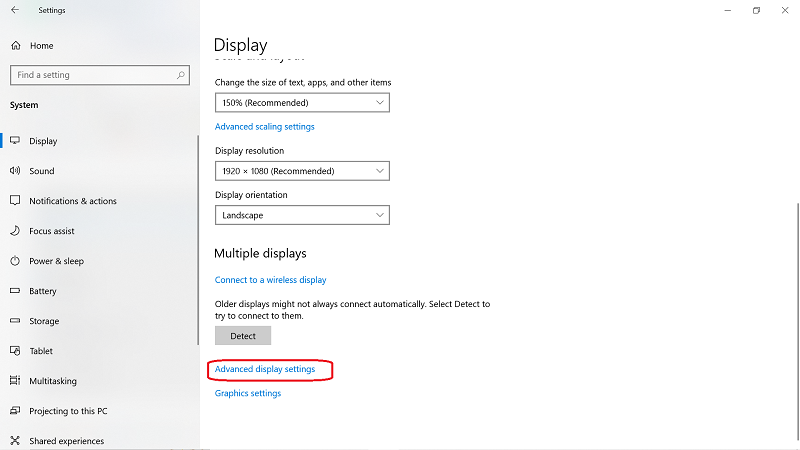Click the Graphics settings link
The image size is (800, 450).
pyautogui.click(x=248, y=393)
